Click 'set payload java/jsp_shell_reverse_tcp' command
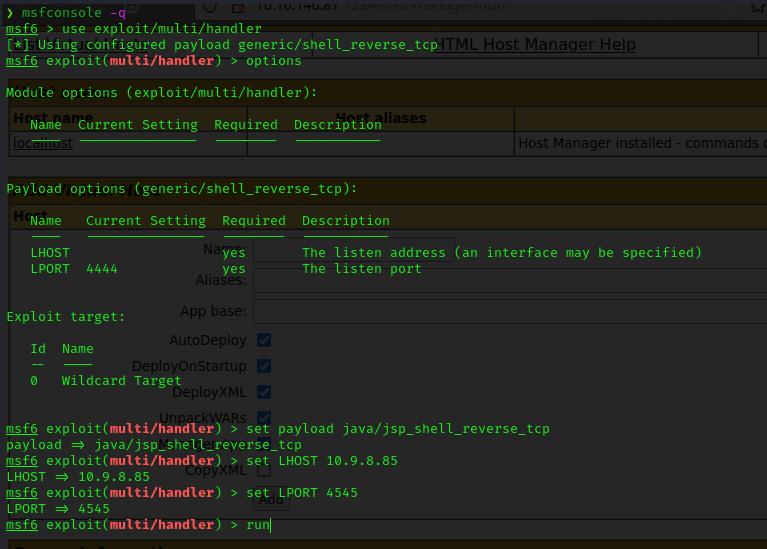The height and width of the screenshot is (549, 767). [x=398, y=429]
